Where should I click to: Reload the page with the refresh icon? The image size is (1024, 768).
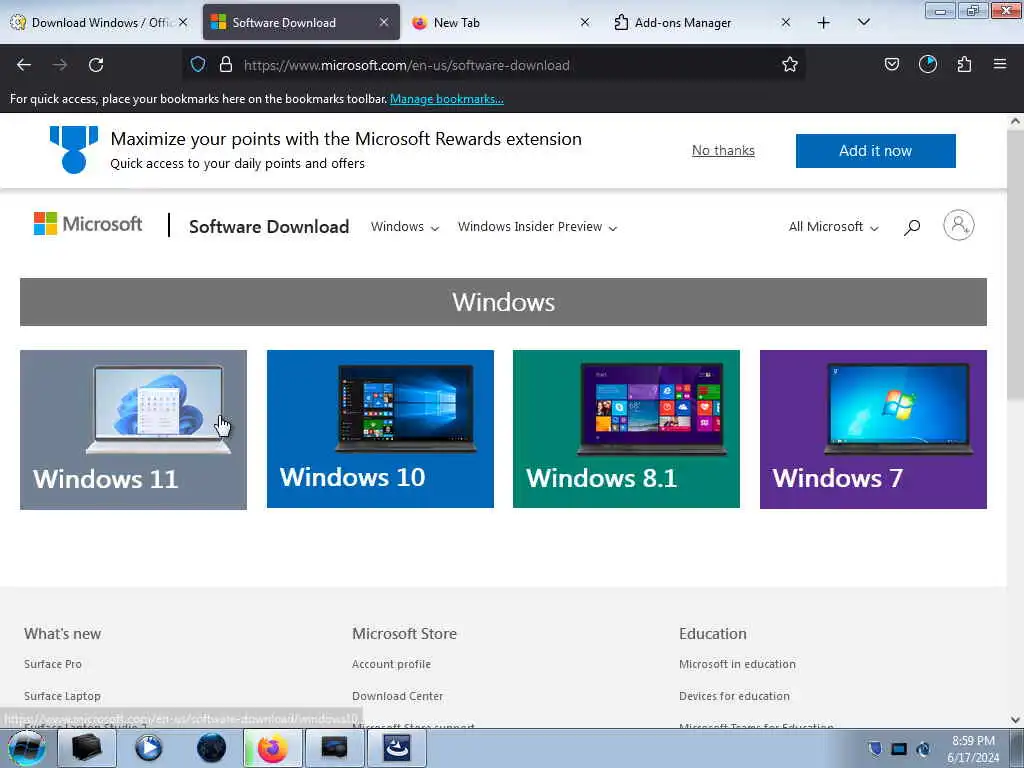[x=96, y=65]
